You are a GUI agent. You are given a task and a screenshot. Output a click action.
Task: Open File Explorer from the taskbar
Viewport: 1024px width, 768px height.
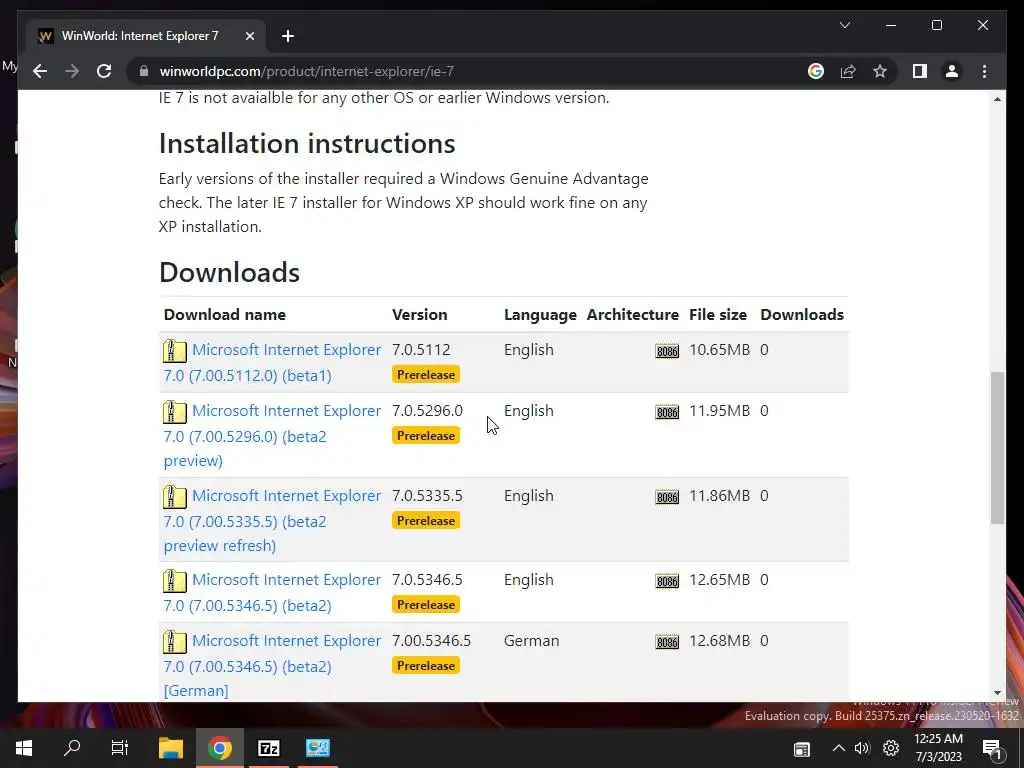pos(171,748)
